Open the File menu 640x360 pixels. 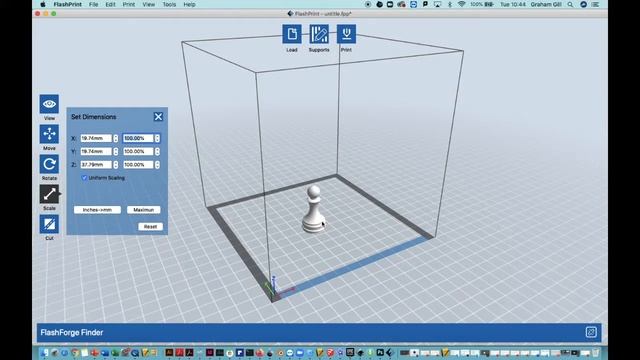93,4
